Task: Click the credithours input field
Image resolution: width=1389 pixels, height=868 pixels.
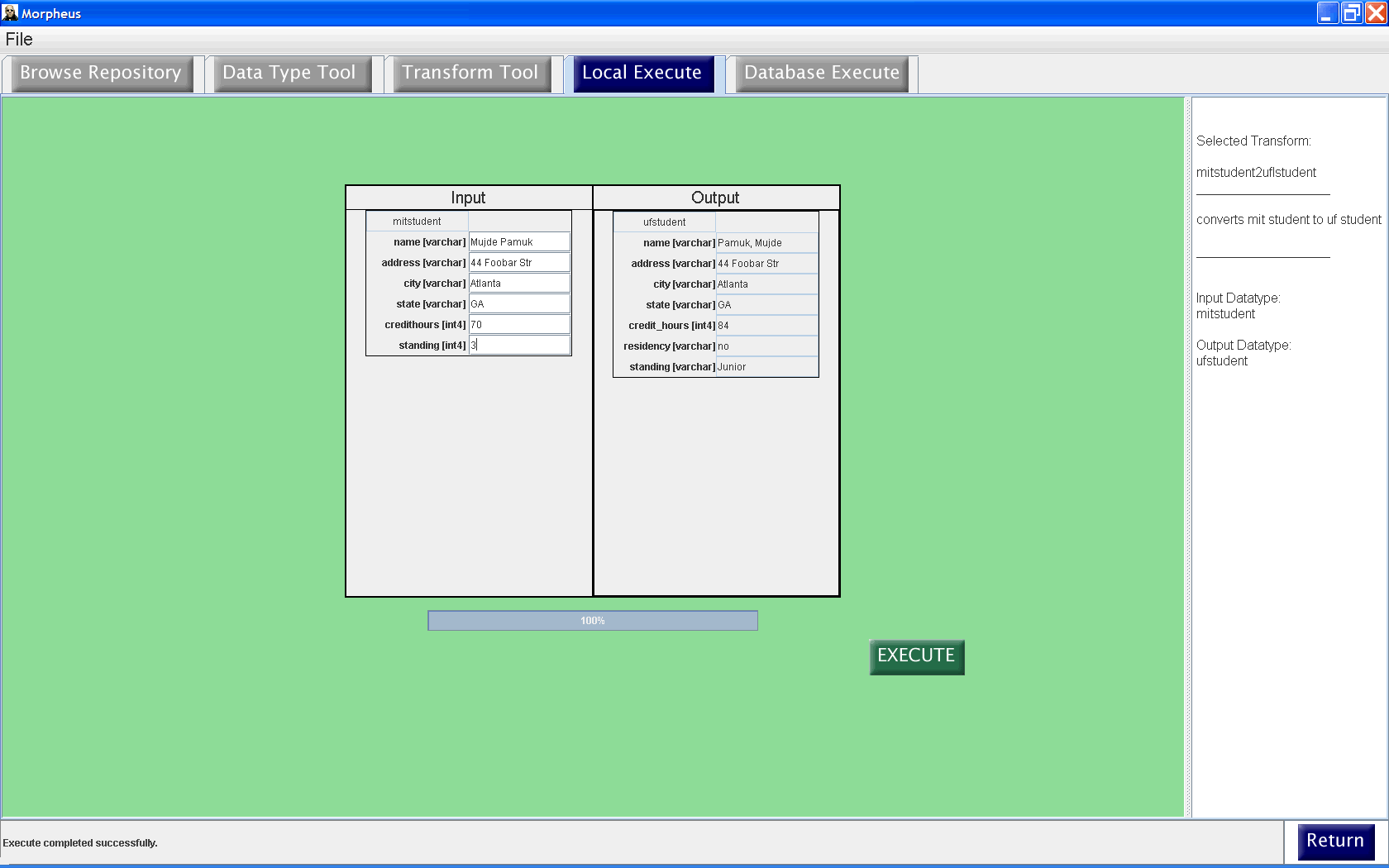Action: (x=519, y=325)
